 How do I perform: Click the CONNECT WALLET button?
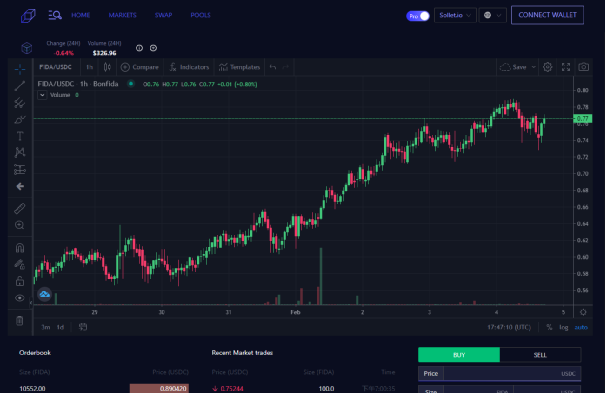(547, 15)
